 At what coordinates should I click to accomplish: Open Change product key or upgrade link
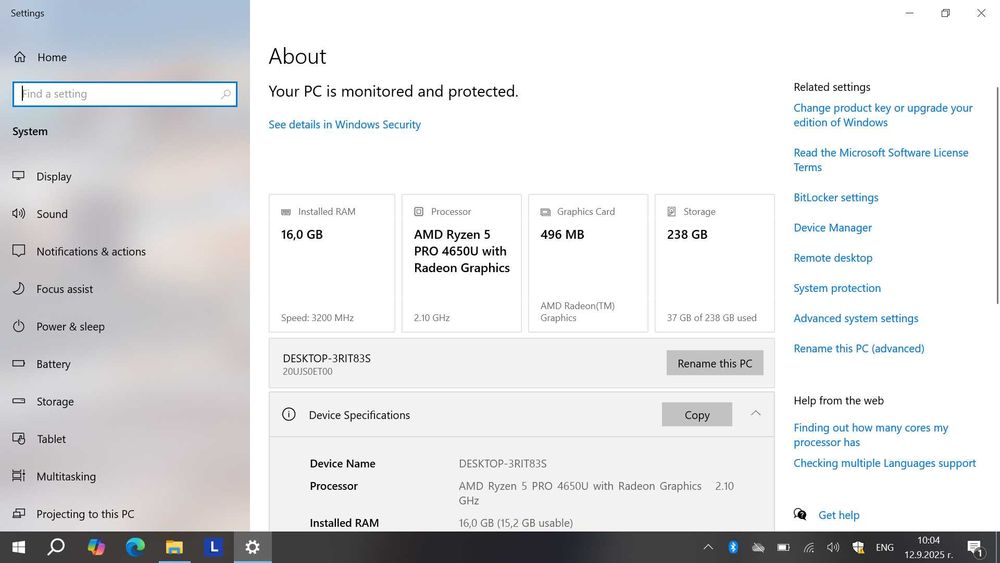tap(883, 115)
